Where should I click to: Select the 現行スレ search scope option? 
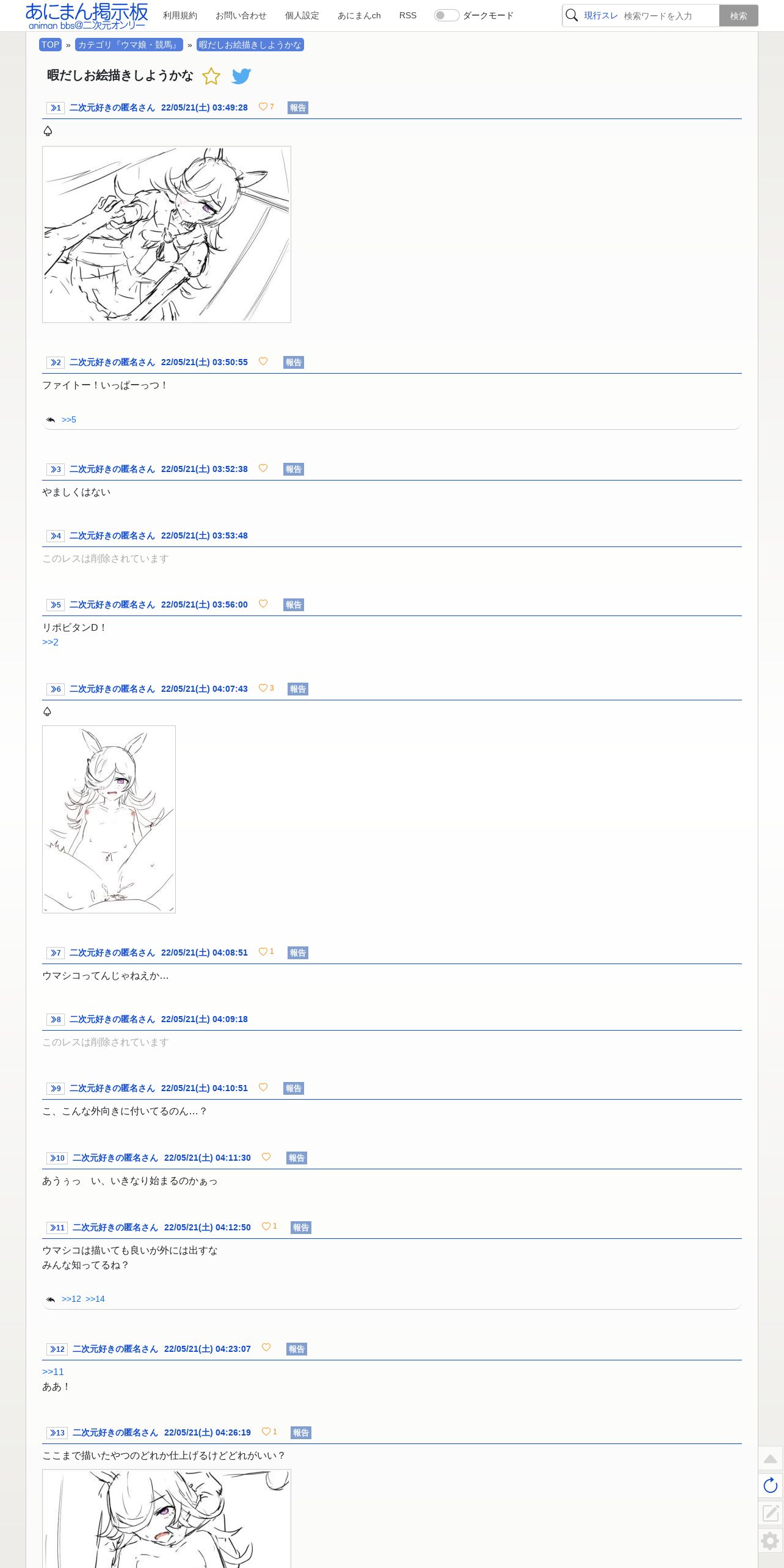(601, 15)
